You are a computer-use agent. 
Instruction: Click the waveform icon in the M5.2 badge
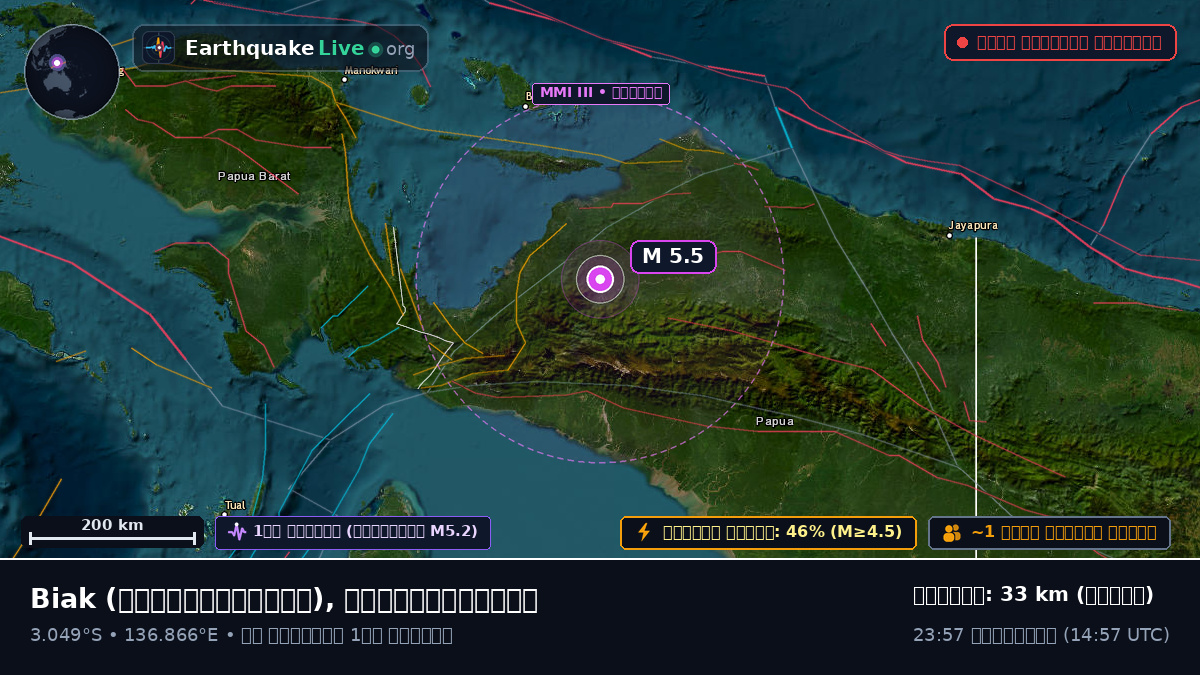pyautogui.click(x=237, y=532)
